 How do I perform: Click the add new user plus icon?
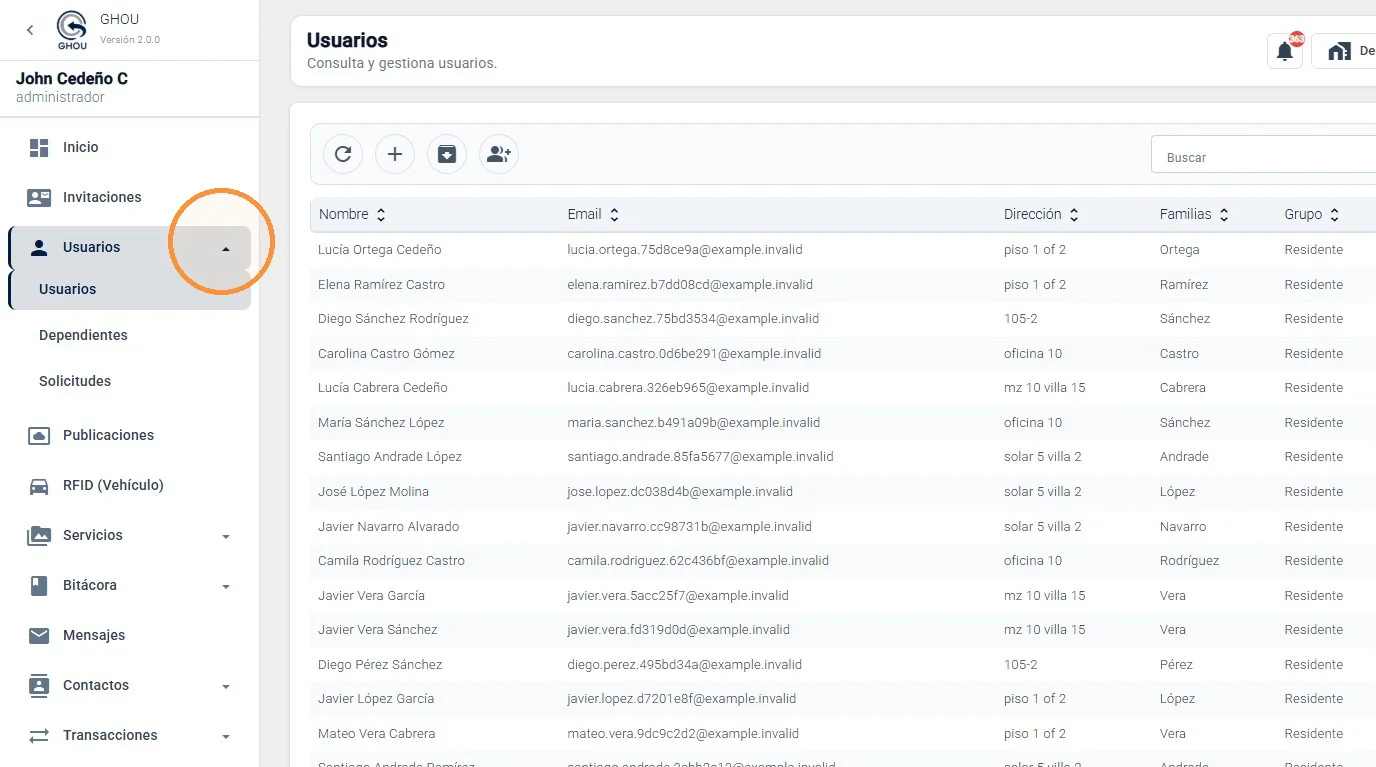pos(395,154)
